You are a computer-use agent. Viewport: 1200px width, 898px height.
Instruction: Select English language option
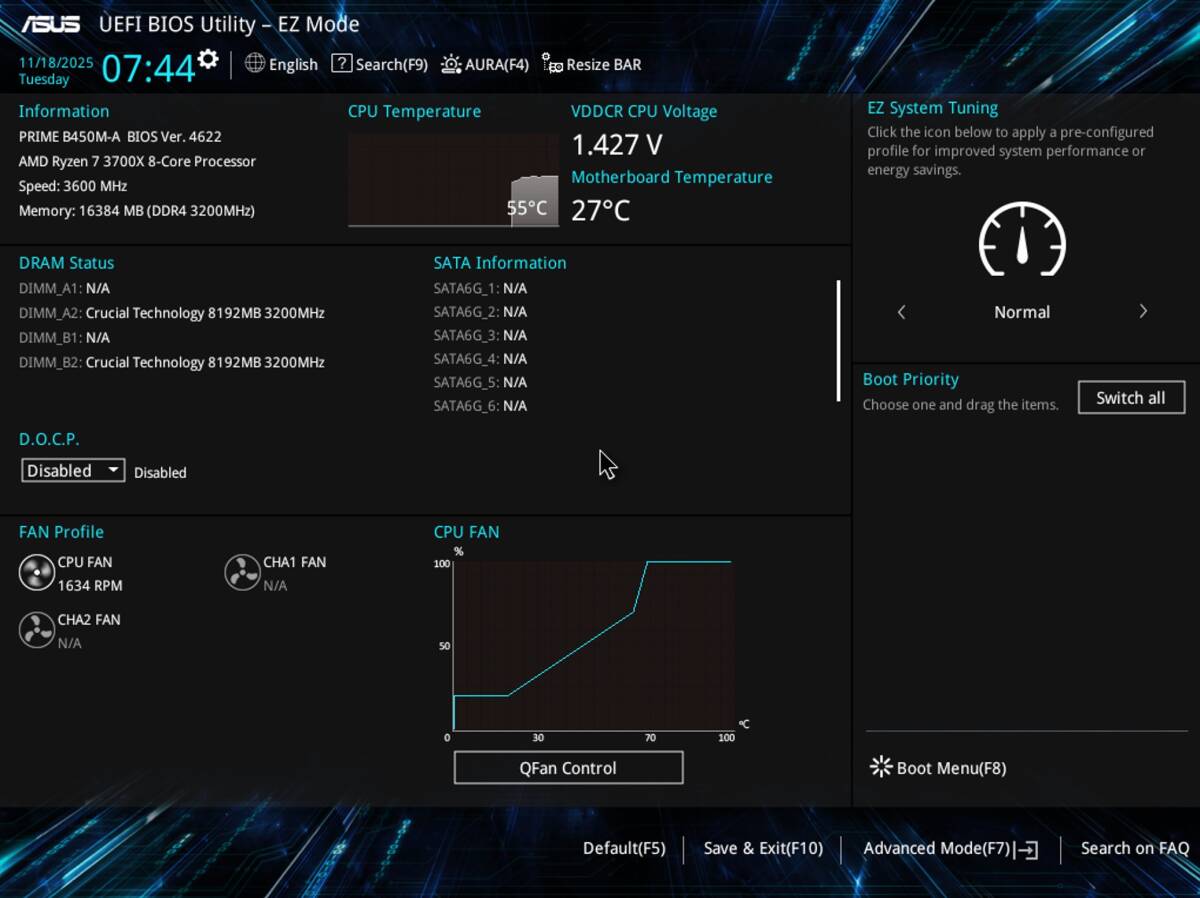[293, 64]
